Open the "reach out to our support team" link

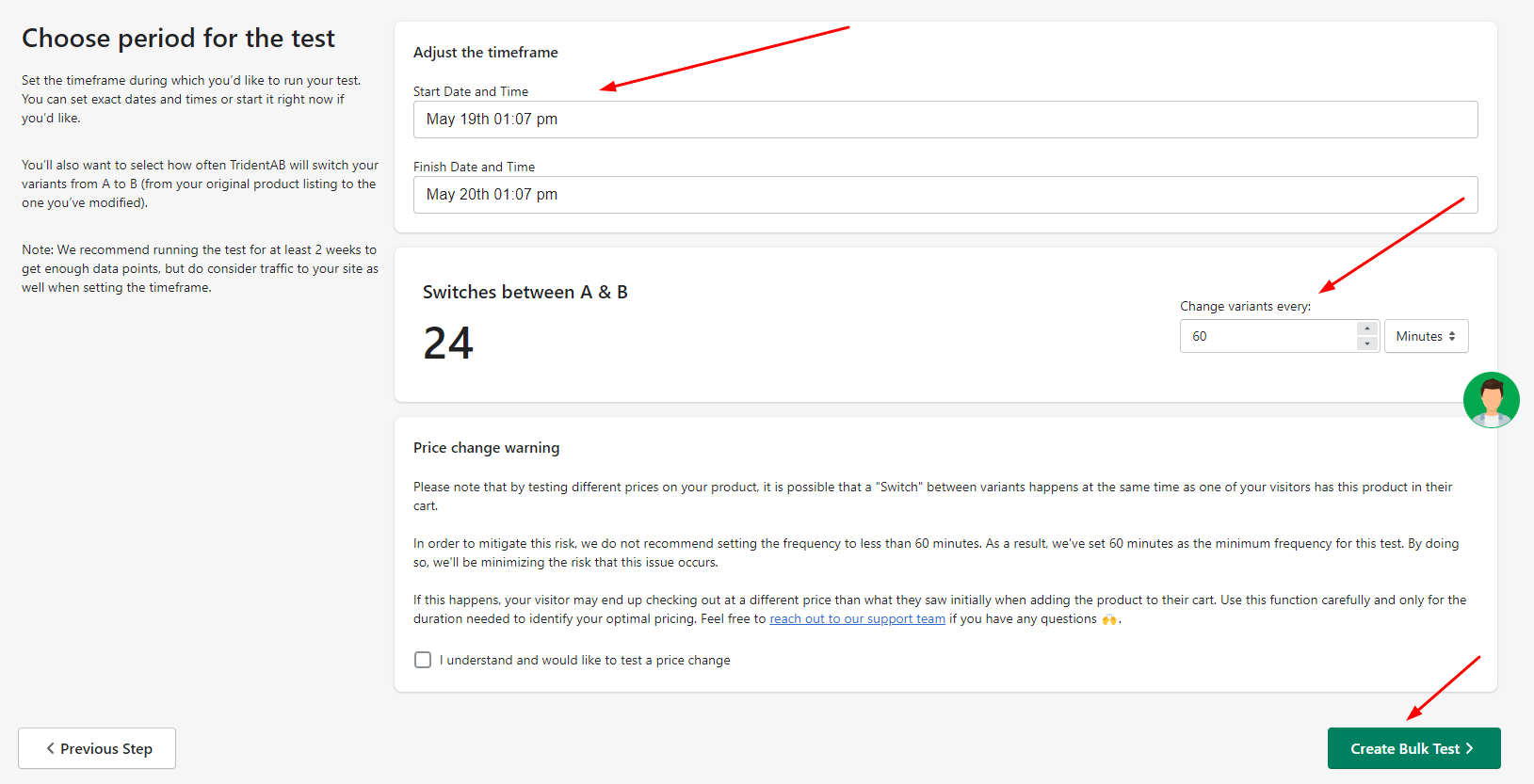click(x=857, y=618)
